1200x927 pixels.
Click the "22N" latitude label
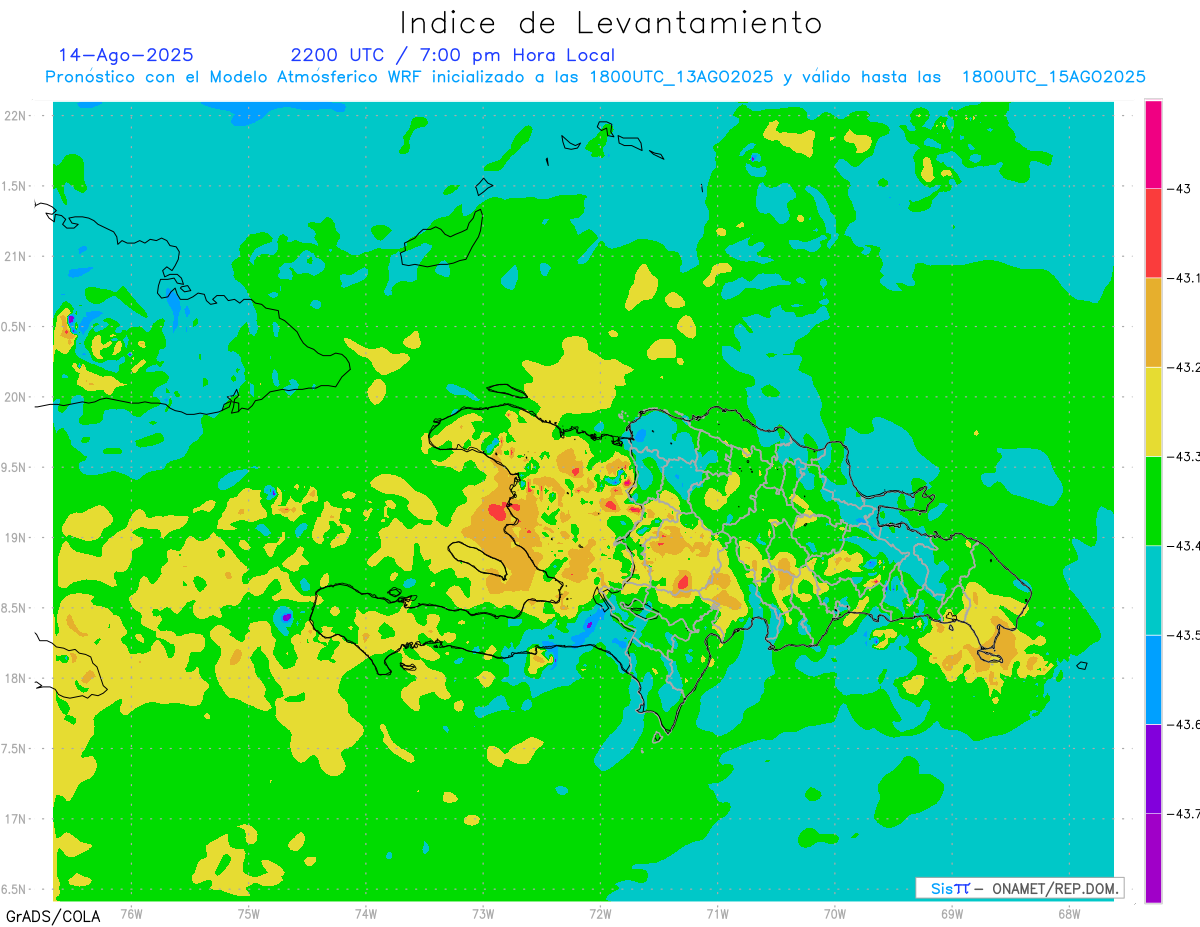(14, 116)
